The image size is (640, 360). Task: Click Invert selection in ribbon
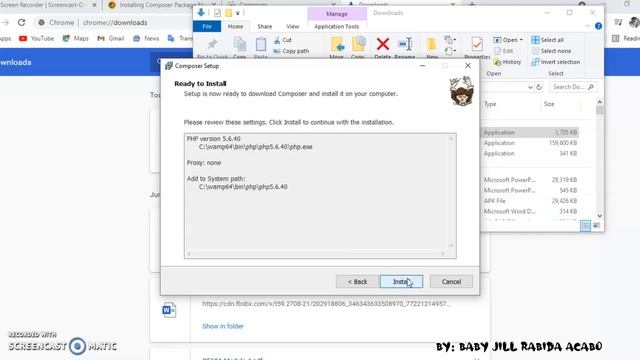tap(556, 62)
